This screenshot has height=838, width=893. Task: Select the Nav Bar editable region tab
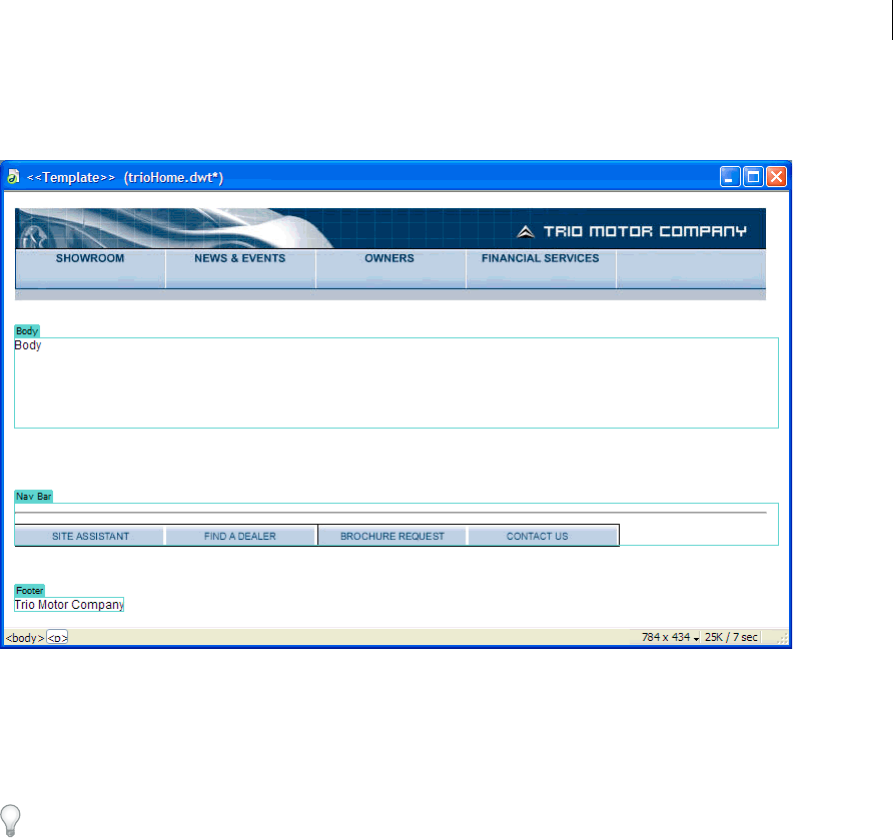pyautogui.click(x=34, y=496)
